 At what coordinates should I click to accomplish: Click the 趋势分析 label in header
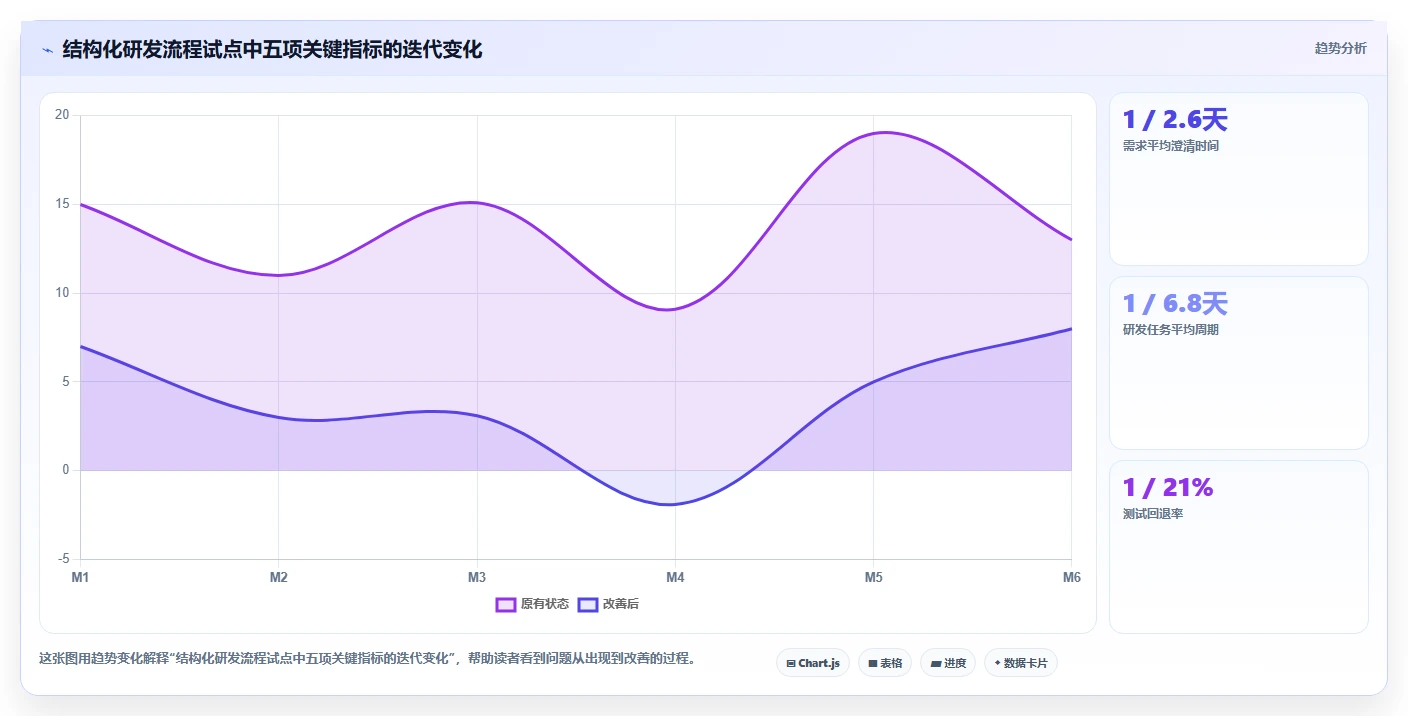pos(1340,49)
